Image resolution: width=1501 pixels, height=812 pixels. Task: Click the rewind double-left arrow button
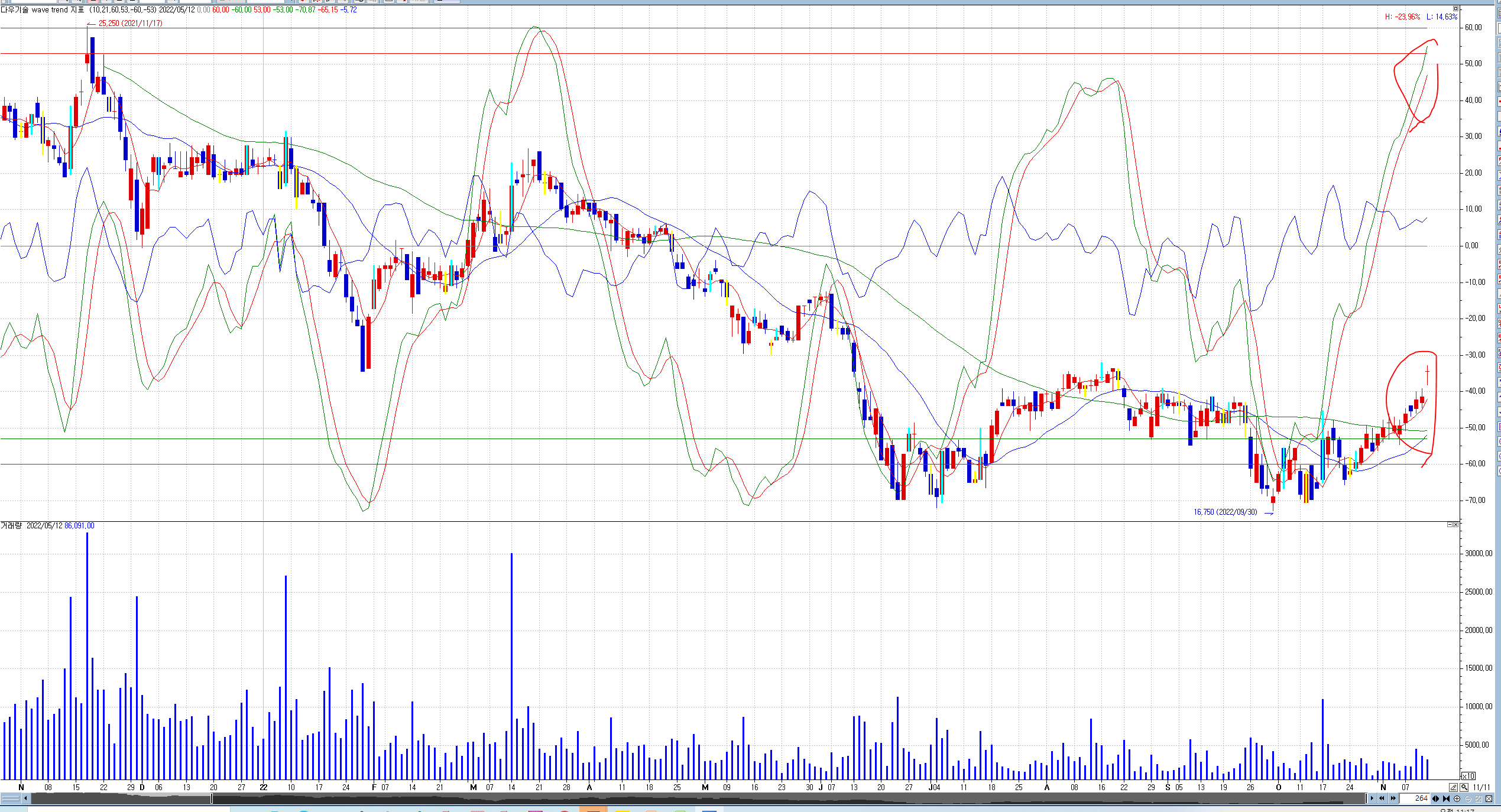[1382, 798]
